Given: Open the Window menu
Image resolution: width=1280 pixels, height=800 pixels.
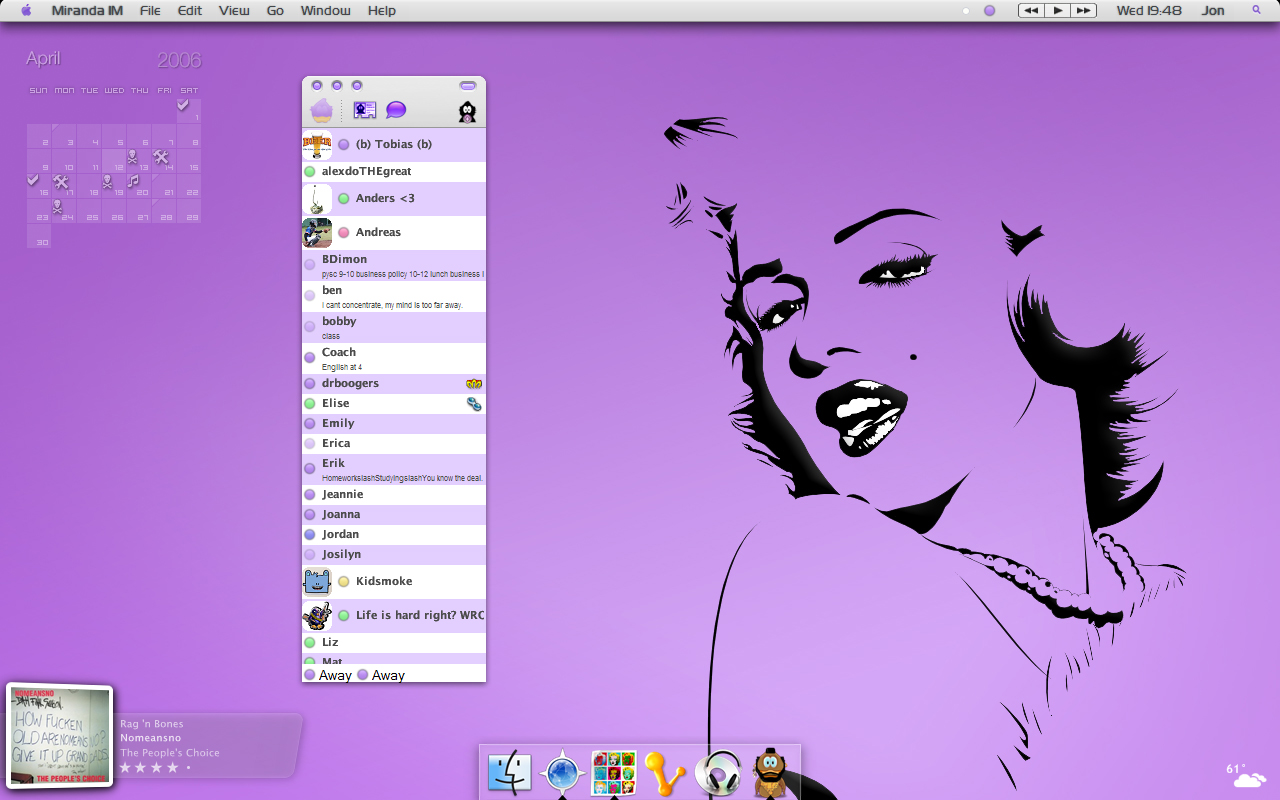Looking at the screenshot, I should [326, 10].
